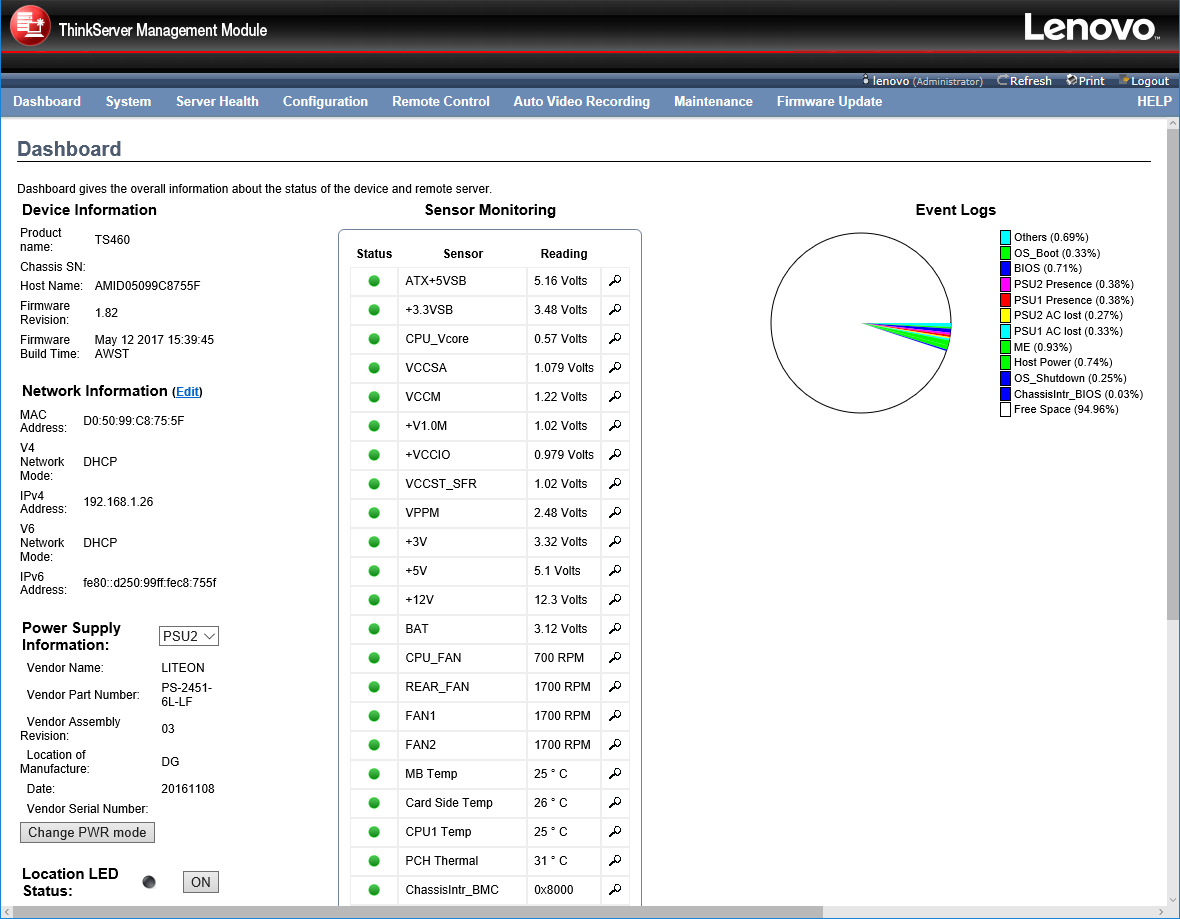This screenshot has height=919, width=1180.
Task: Click the green status indicator for FAN2
Action: pos(373,745)
